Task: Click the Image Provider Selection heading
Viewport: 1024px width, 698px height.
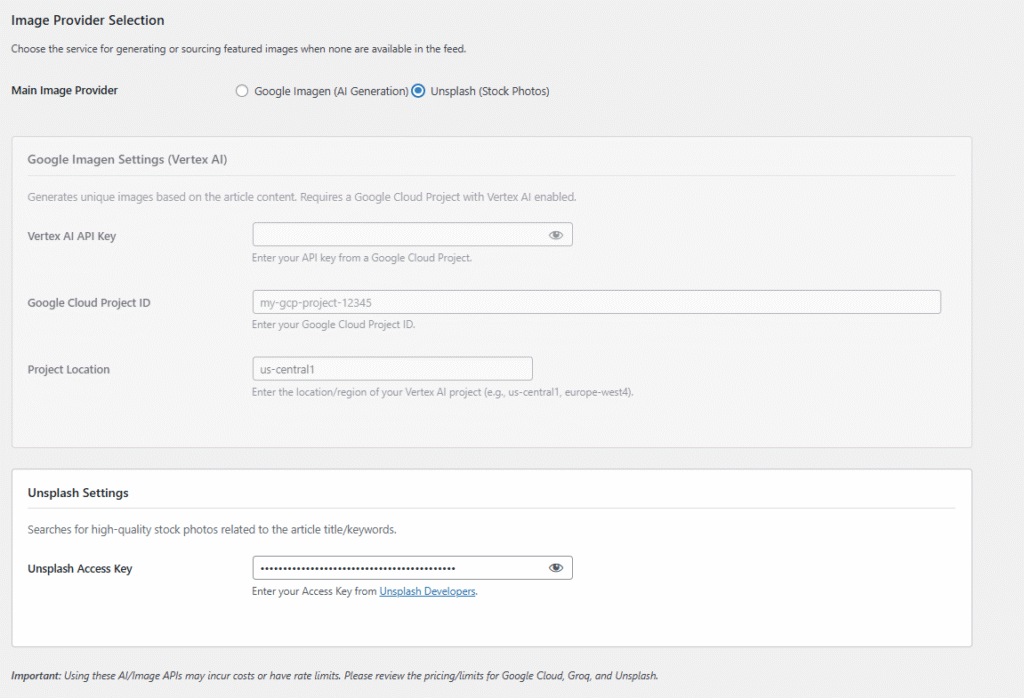Action: 87,19
